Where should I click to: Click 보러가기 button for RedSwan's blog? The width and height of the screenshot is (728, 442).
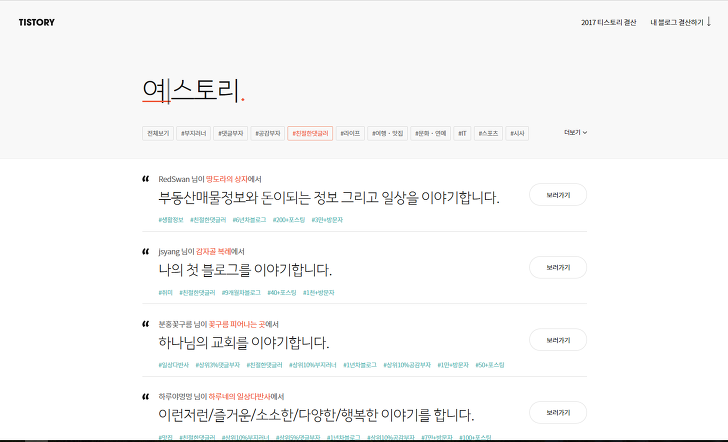558,195
